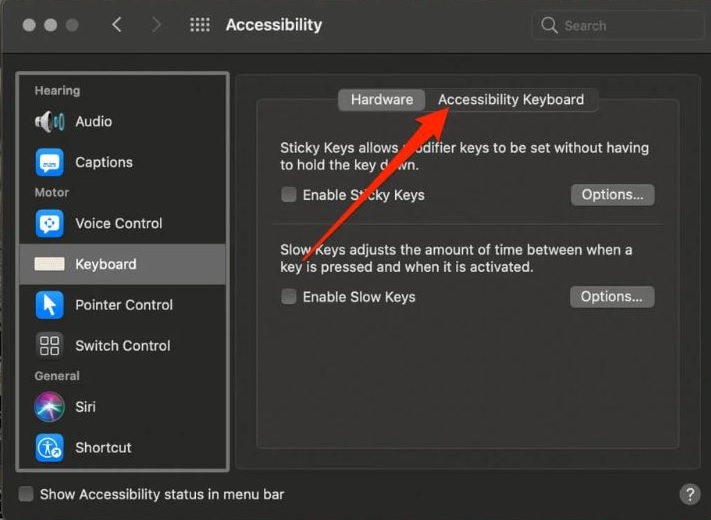
Task: Switch to the Hardware tab
Action: point(382,100)
